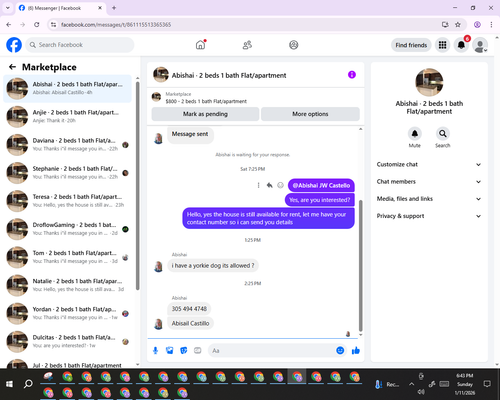Expand Media, files and links section
Viewport: 500px width, 400px height.
[x=429, y=199]
